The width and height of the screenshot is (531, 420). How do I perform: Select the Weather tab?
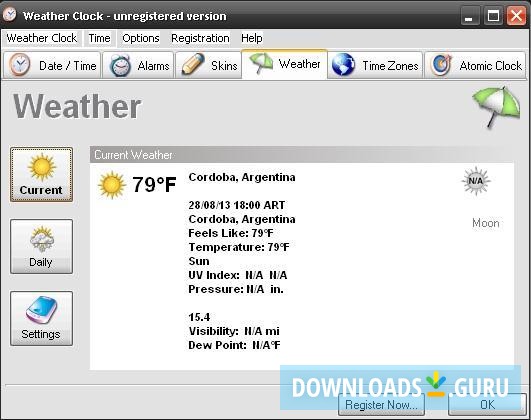[284, 64]
